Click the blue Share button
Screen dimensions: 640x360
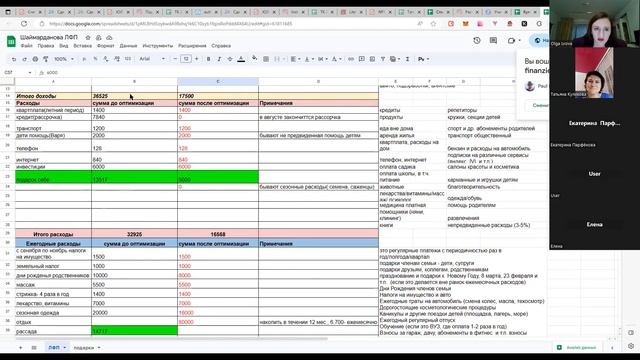[540, 40]
